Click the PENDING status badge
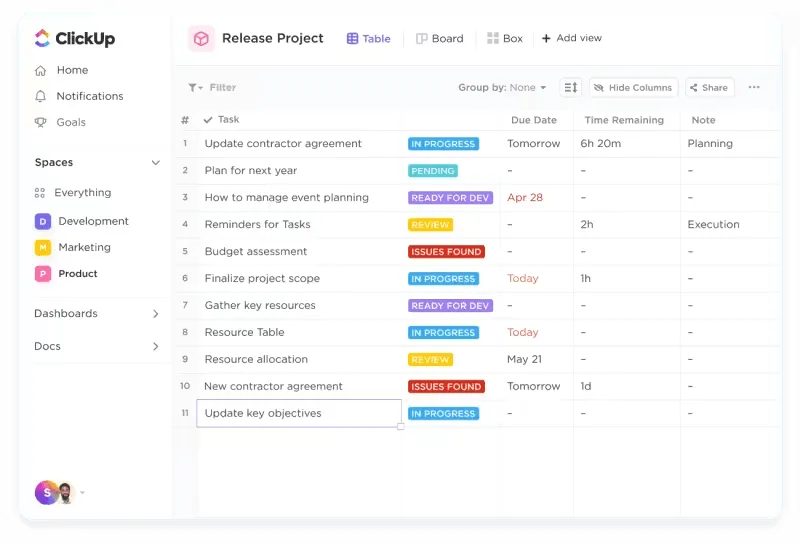 pos(433,171)
